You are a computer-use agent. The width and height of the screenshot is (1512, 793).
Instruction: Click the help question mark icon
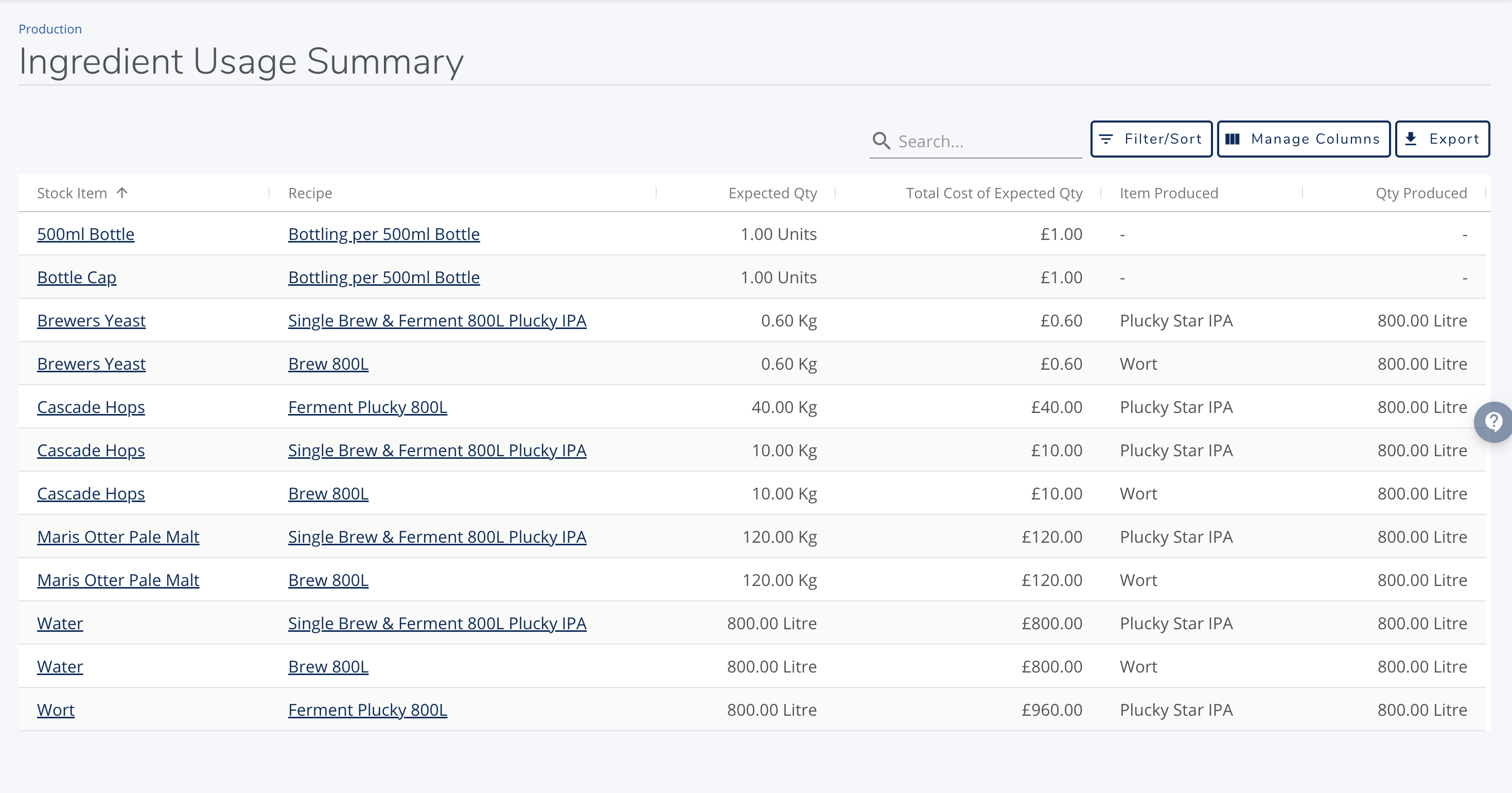tap(1494, 422)
